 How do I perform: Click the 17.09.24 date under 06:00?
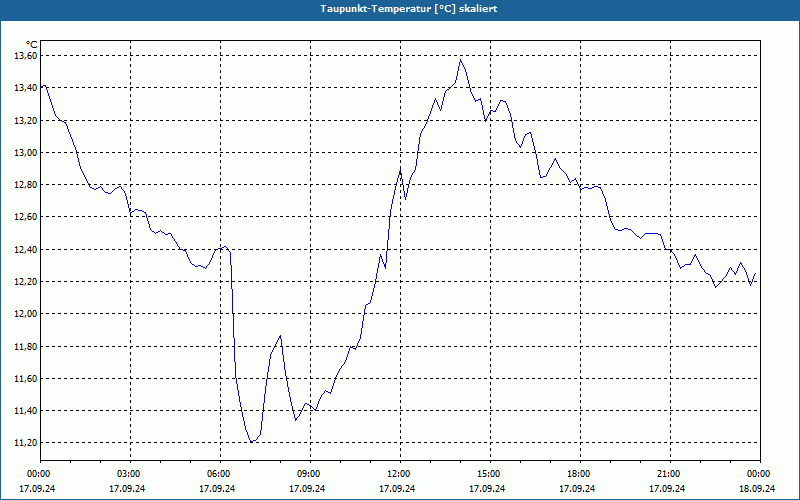tap(217, 488)
